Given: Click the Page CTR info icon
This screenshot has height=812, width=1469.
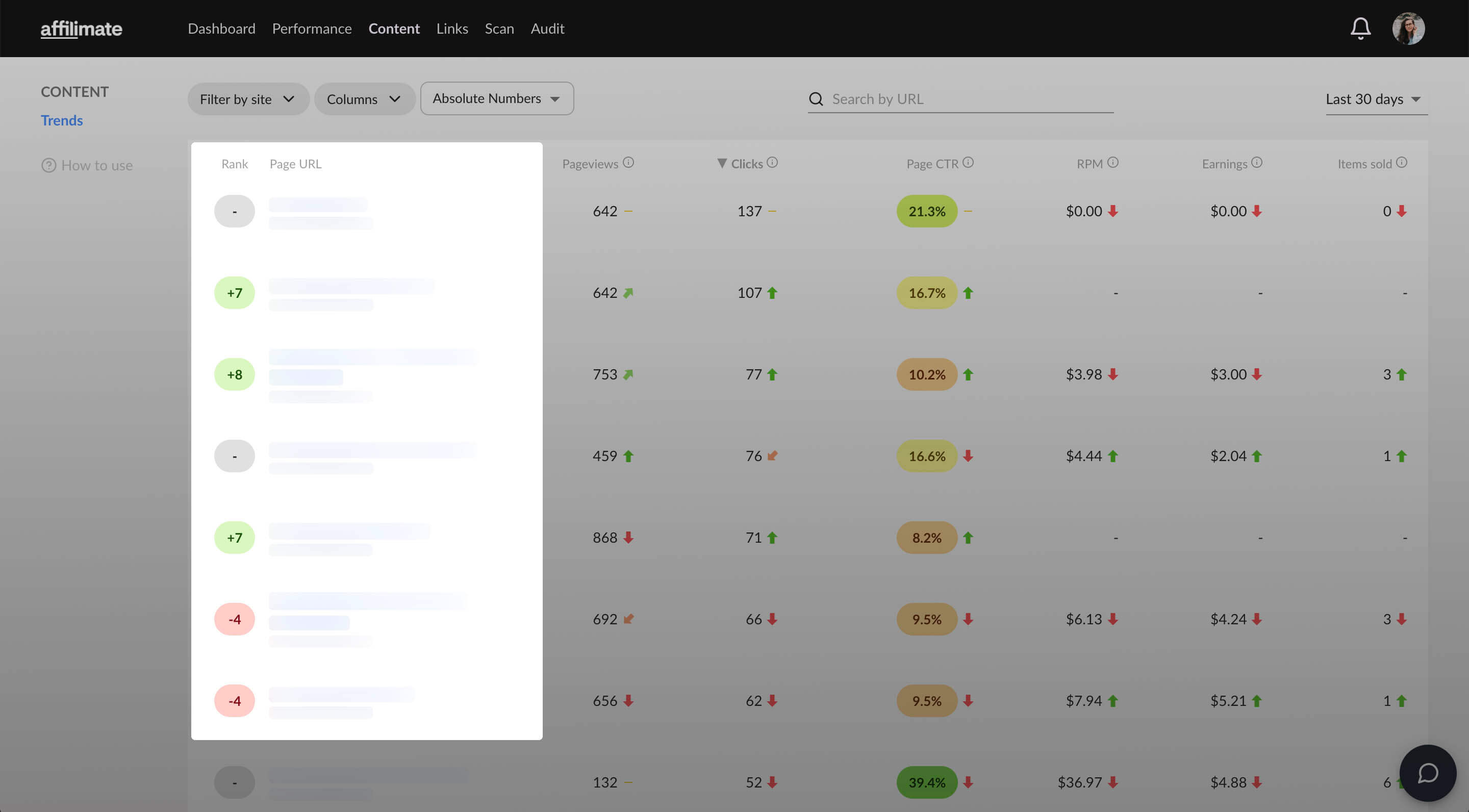Looking at the screenshot, I should (x=968, y=163).
